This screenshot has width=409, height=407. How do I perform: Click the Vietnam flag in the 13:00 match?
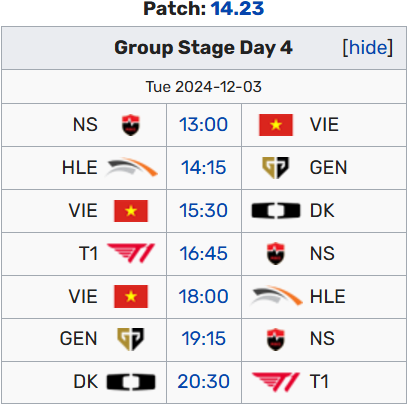276,125
